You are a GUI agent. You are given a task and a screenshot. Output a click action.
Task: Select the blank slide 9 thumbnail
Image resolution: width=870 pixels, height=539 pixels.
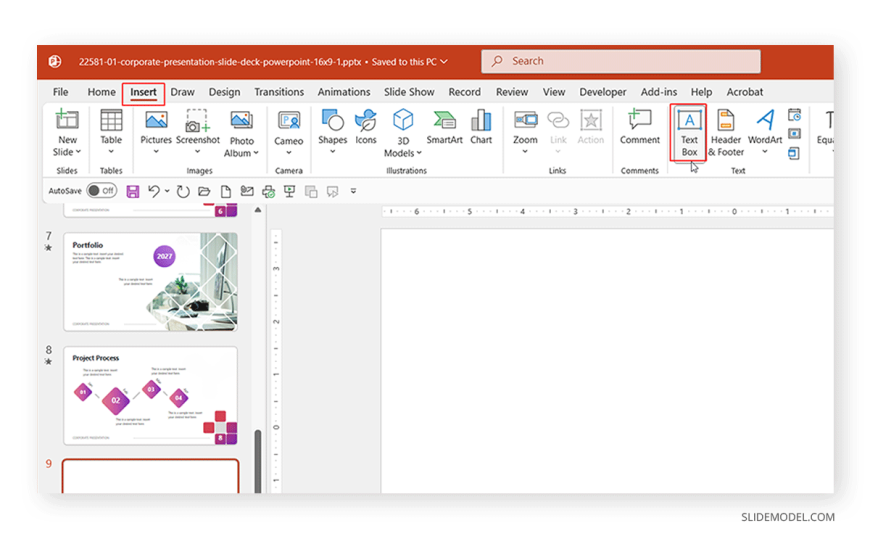coord(150,476)
